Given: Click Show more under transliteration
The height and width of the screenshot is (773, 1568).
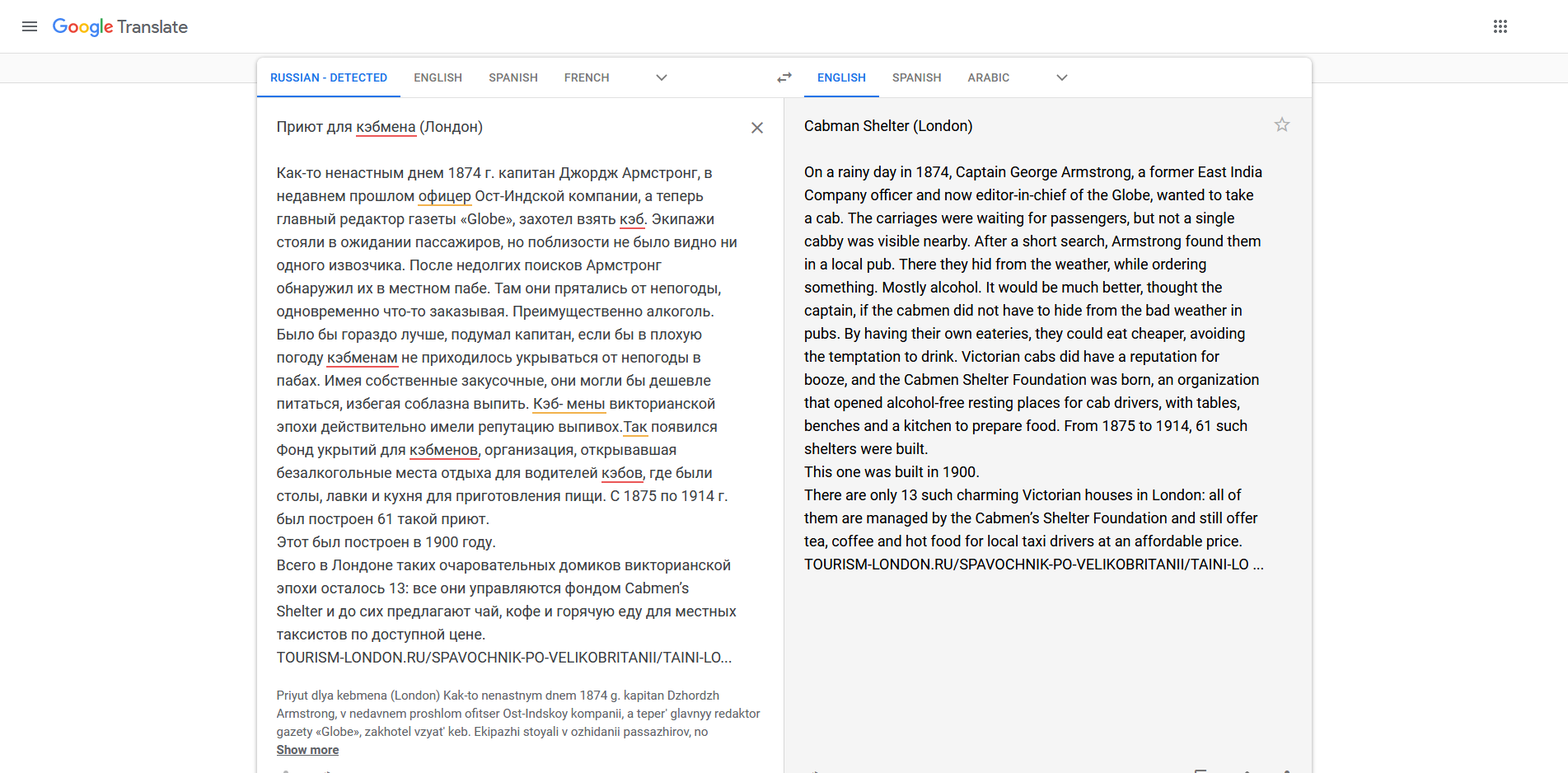Looking at the screenshot, I should tap(307, 750).
